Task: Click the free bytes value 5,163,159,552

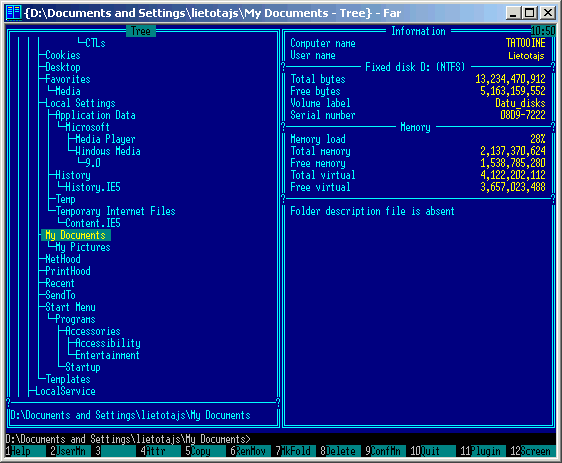Action: [x=513, y=91]
